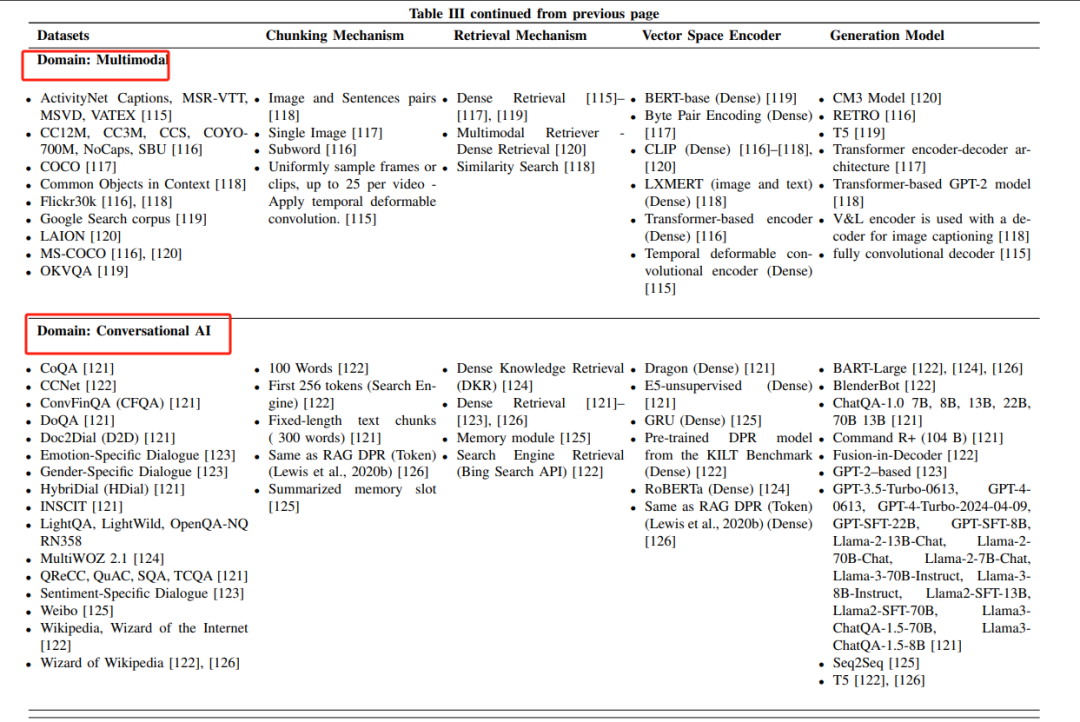The height and width of the screenshot is (722, 1080).
Task: Click 'Byte Pair Encoding (Dense) [117]'
Action: click(x=729, y=124)
